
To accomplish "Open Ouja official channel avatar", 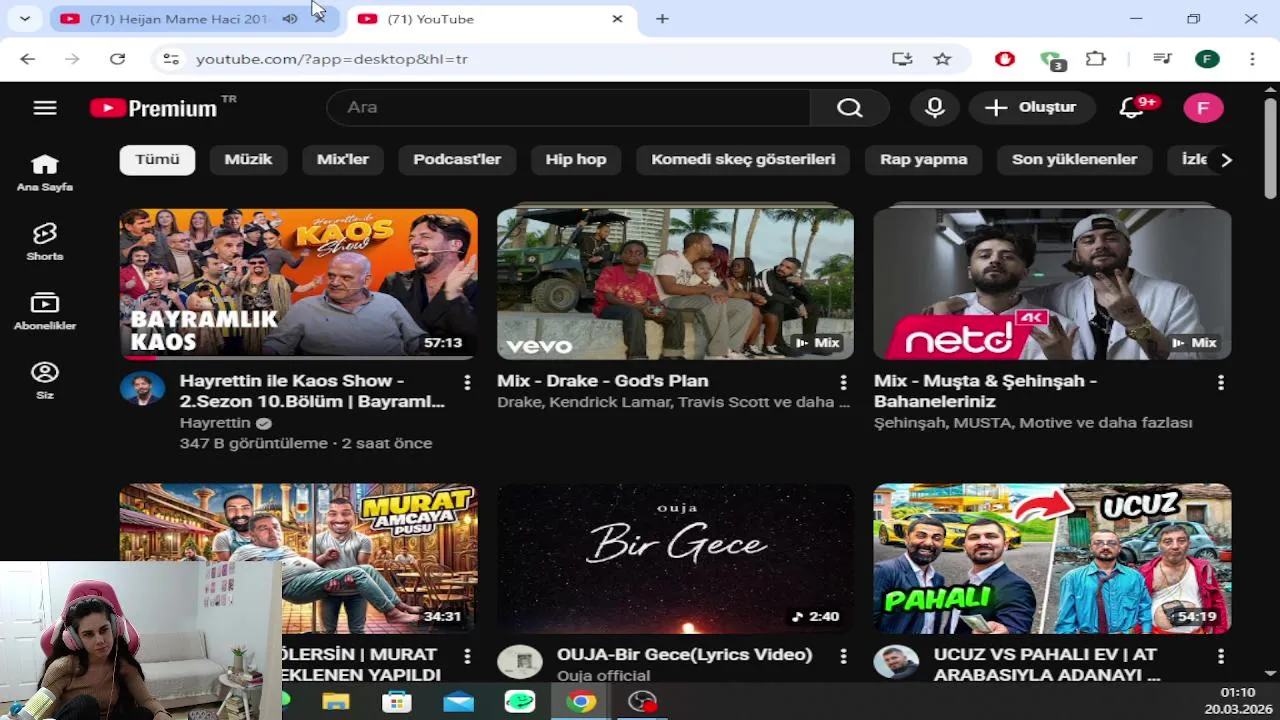I will (520, 661).
